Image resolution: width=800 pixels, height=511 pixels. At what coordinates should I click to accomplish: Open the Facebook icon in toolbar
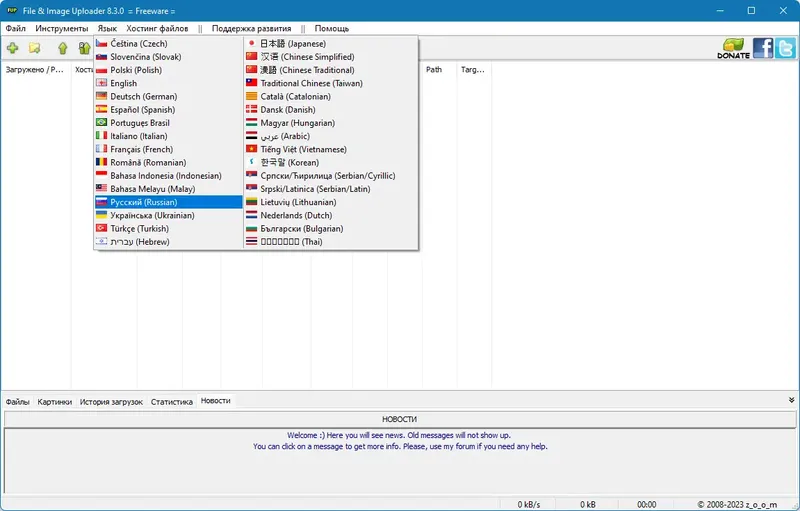pyautogui.click(x=763, y=48)
